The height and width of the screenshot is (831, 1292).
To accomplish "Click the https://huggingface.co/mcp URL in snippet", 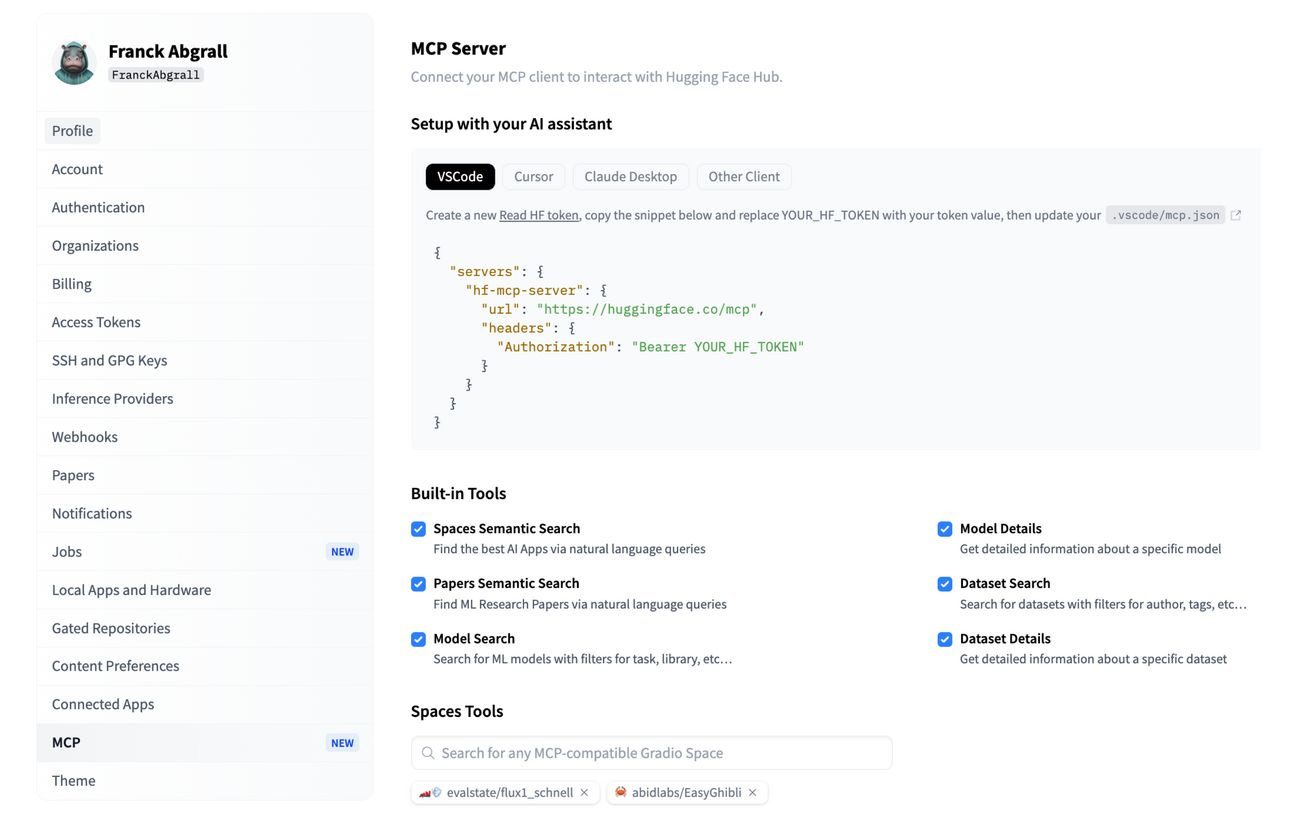I will tap(647, 309).
